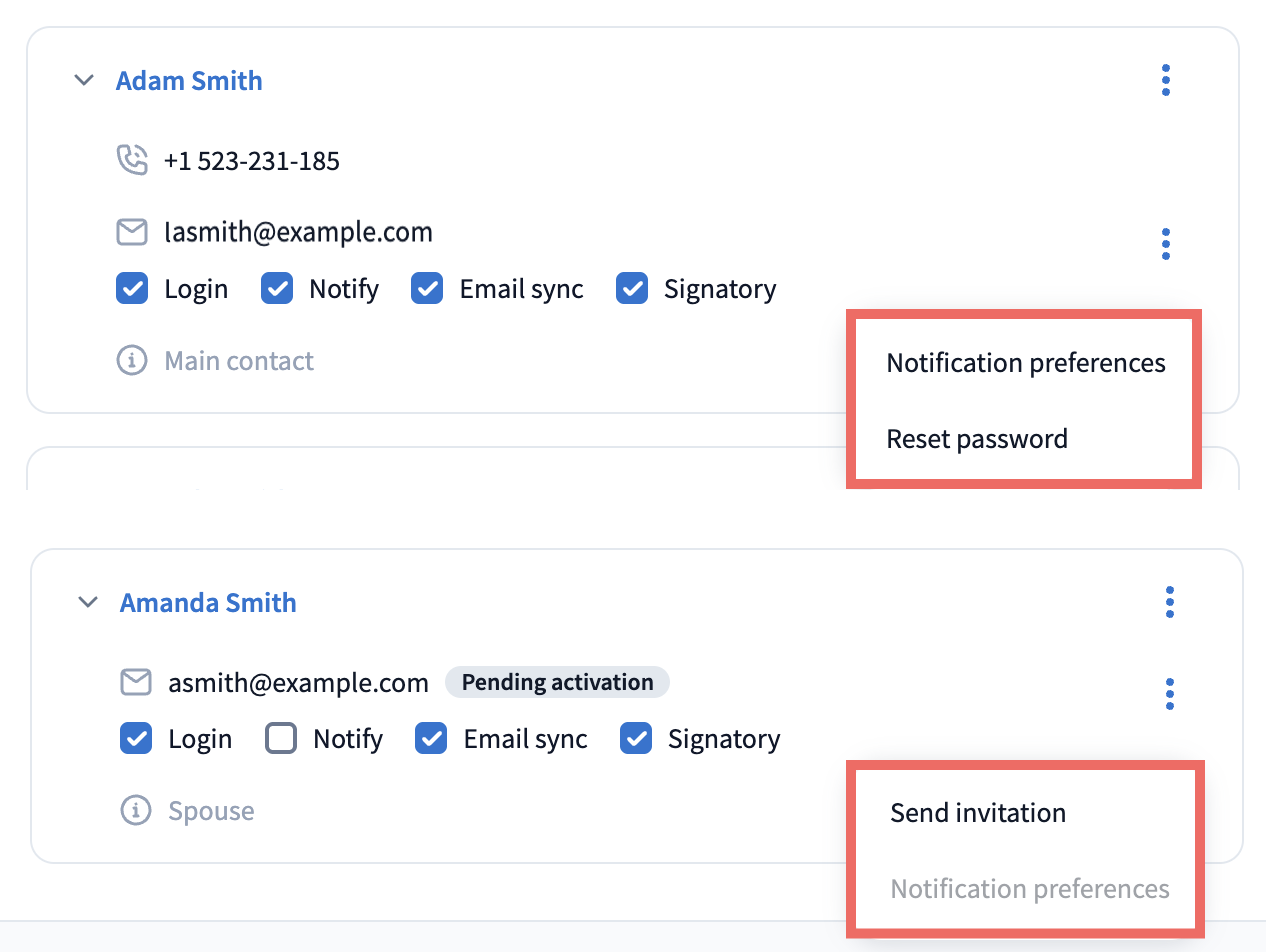1266x952 pixels.
Task: Open options menu beside asmith@example.com
Action: point(1169,693)
